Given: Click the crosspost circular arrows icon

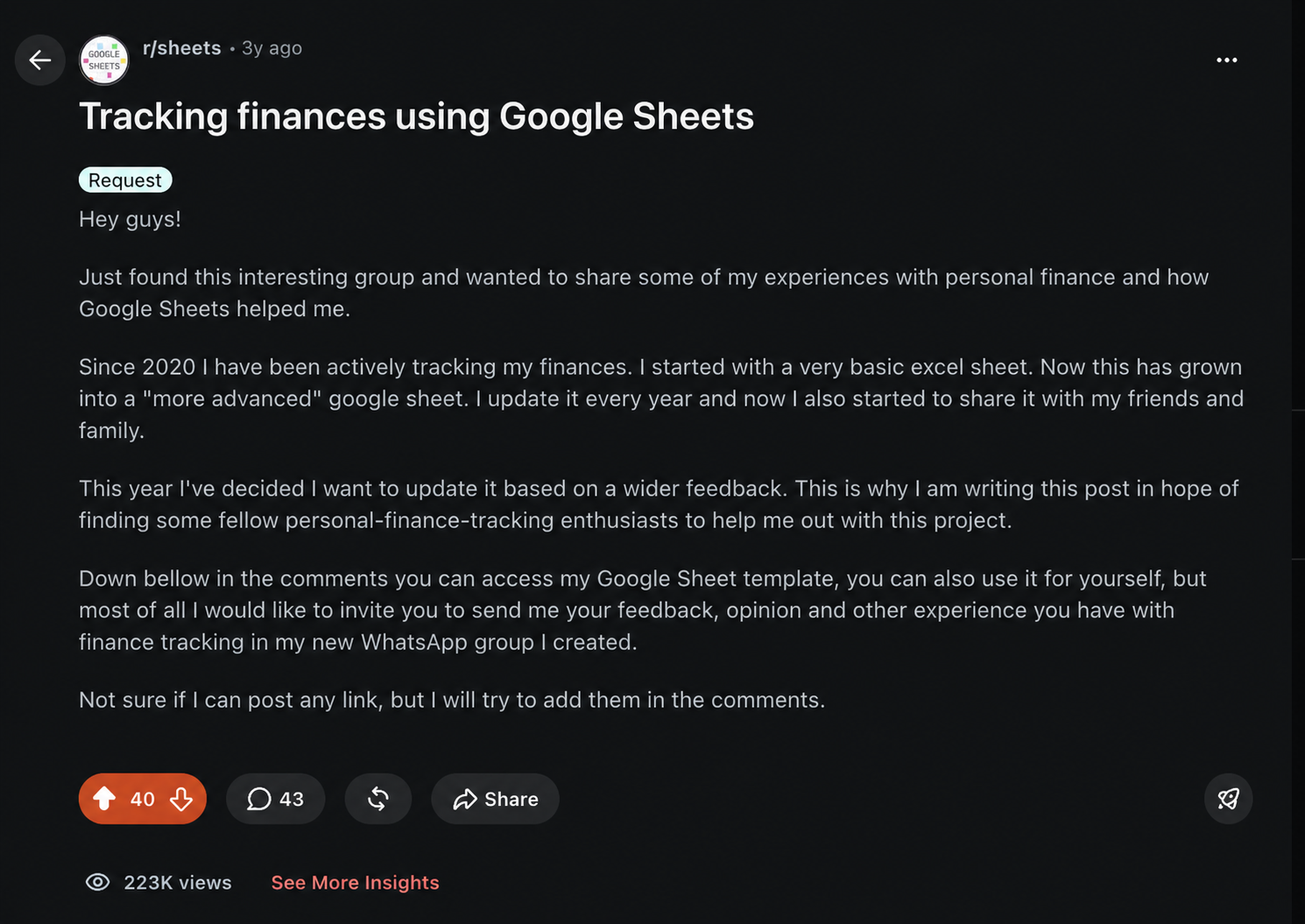Looking at the screenshot, I should [377, 799].
